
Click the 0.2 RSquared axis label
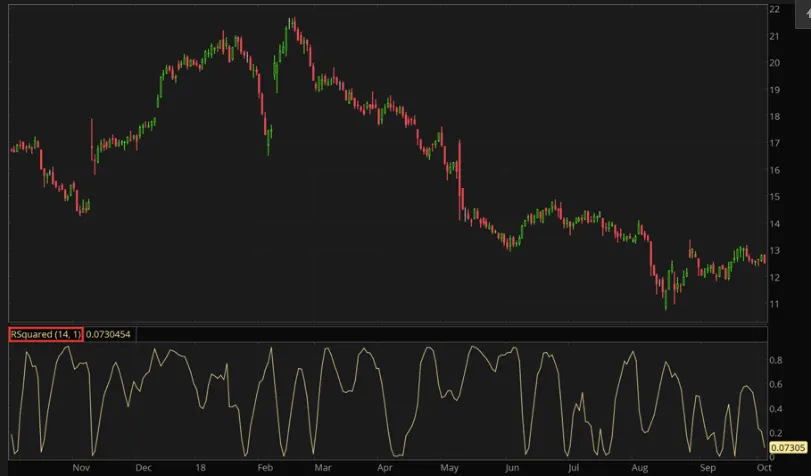click(x=776, y=433)
